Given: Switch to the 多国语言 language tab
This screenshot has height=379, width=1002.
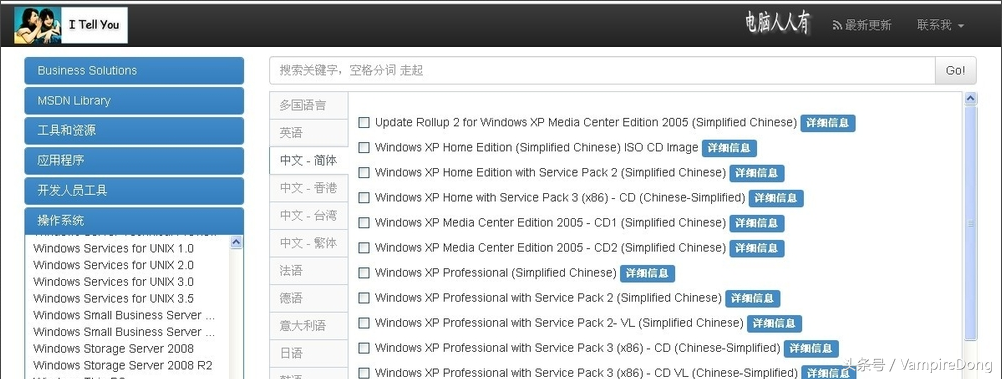Looking at the screenshot, I should 309,105.
